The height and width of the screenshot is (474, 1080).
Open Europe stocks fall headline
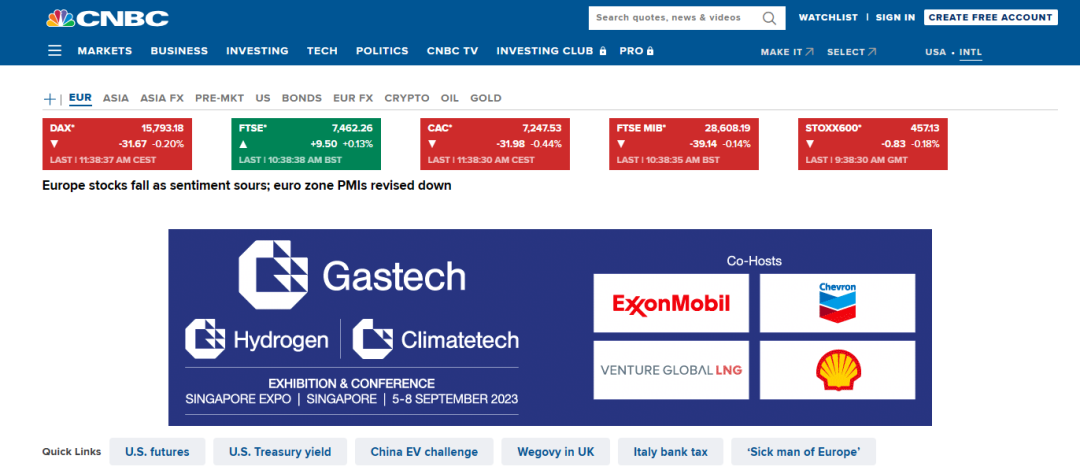[247, 185]
